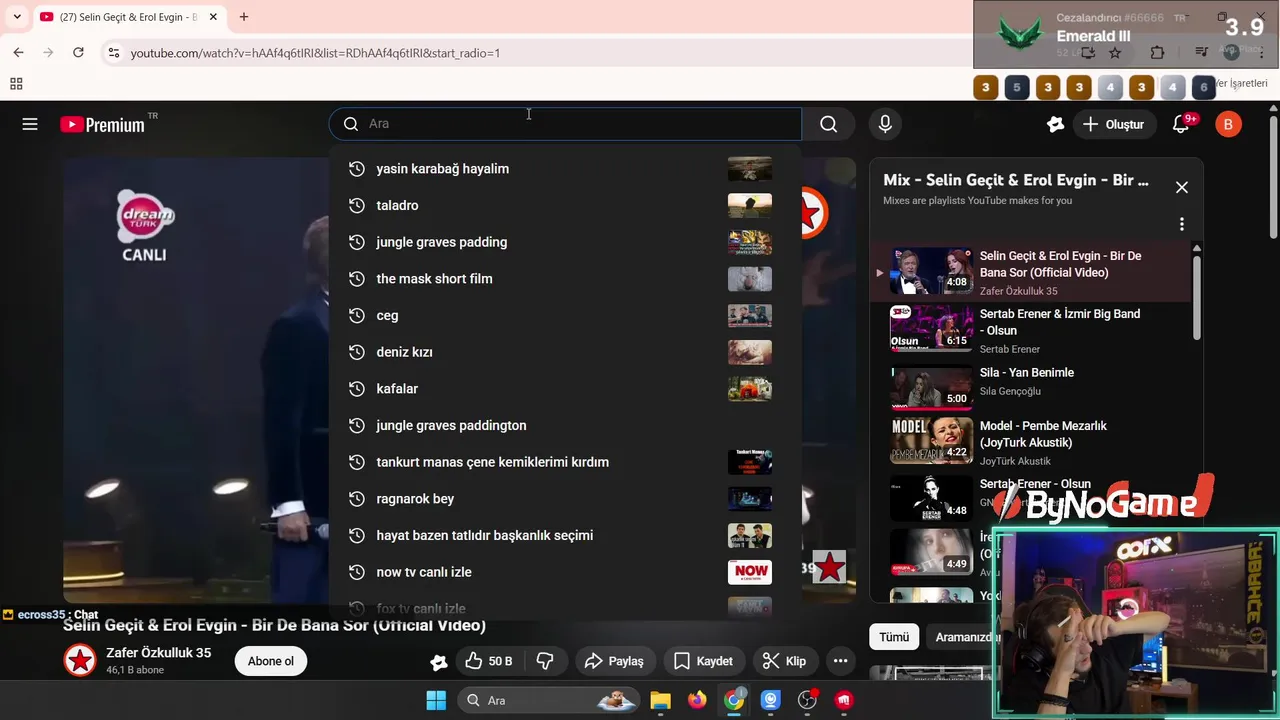The height and width of the screenshot is (720, 1280).
Task: Choose 'hayat bazen tatlıdır başkanlık seçimi' entry
Action: [x=565, y=535]
